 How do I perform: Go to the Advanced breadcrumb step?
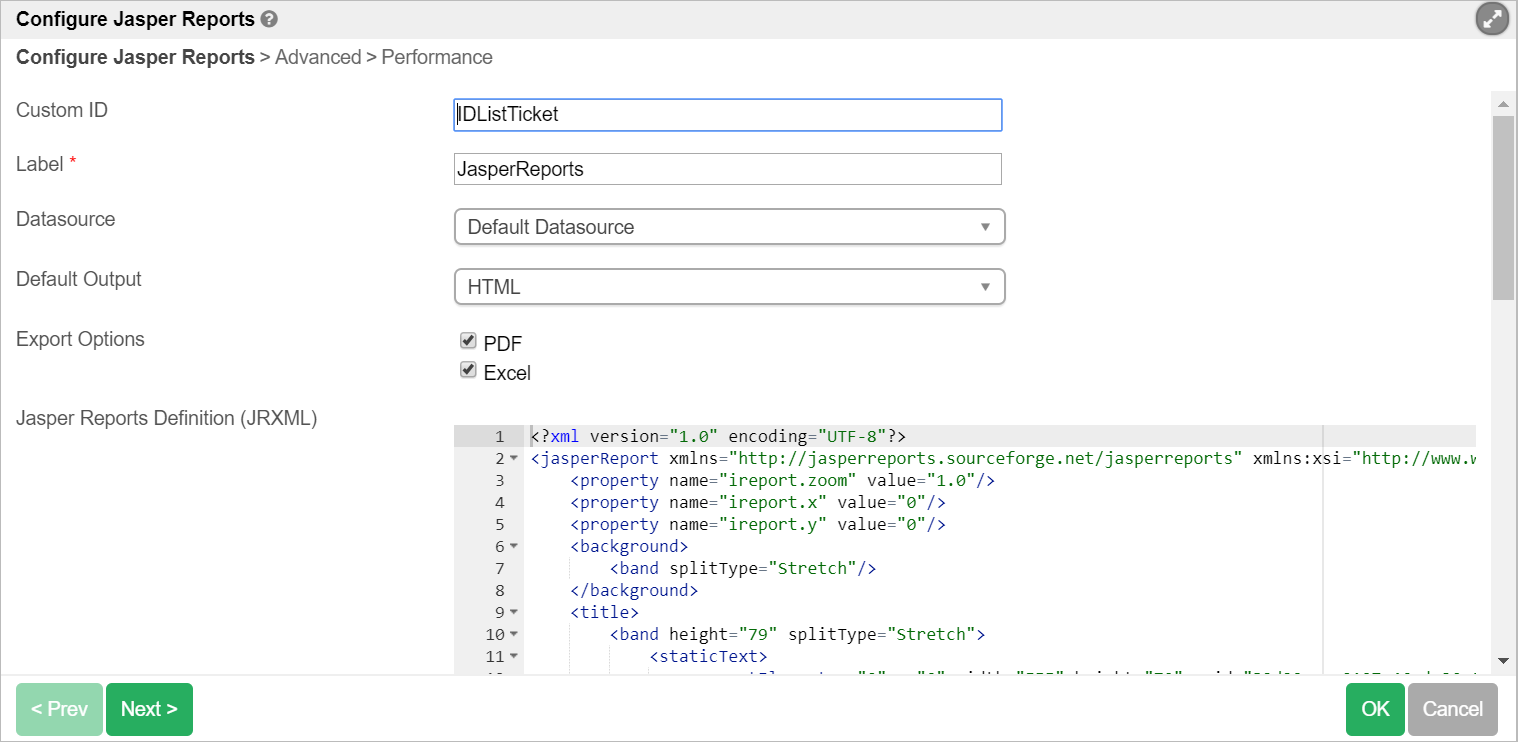(318, 57)
